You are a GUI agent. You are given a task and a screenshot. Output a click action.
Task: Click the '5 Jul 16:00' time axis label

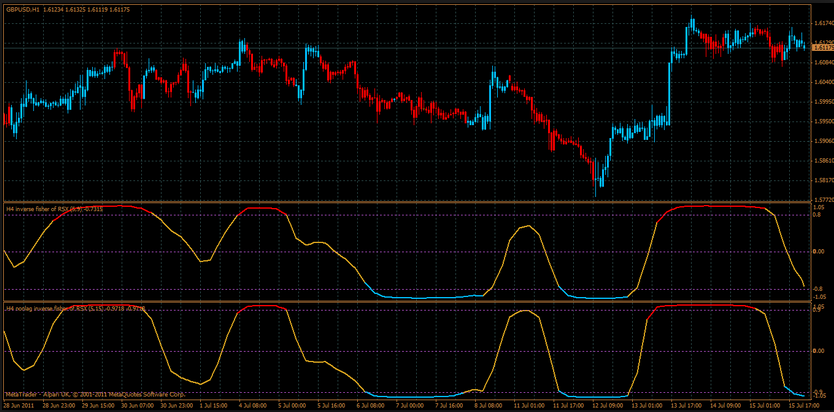[329, 406]
